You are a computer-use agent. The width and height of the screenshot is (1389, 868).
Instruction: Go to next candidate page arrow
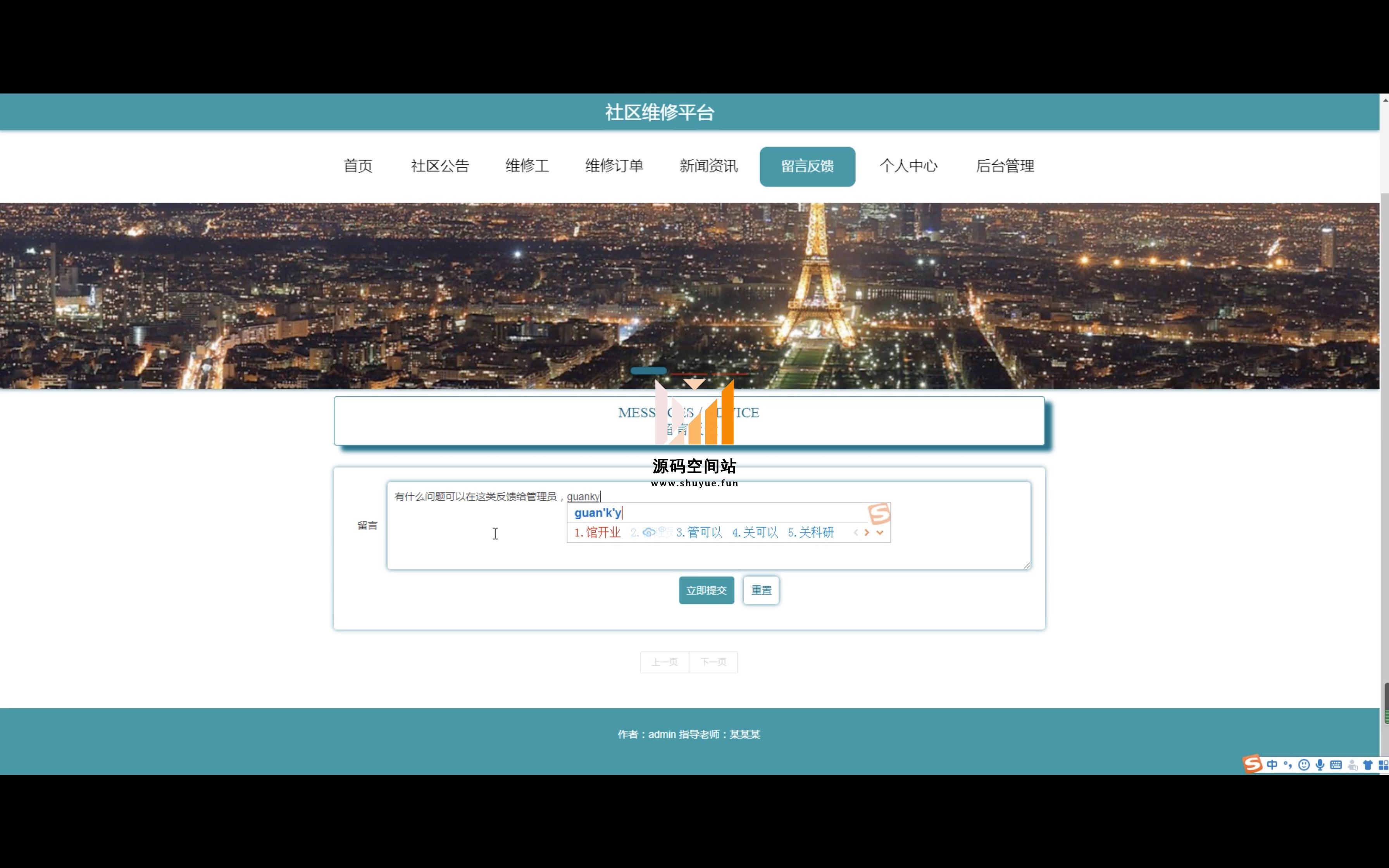[867, 533]
